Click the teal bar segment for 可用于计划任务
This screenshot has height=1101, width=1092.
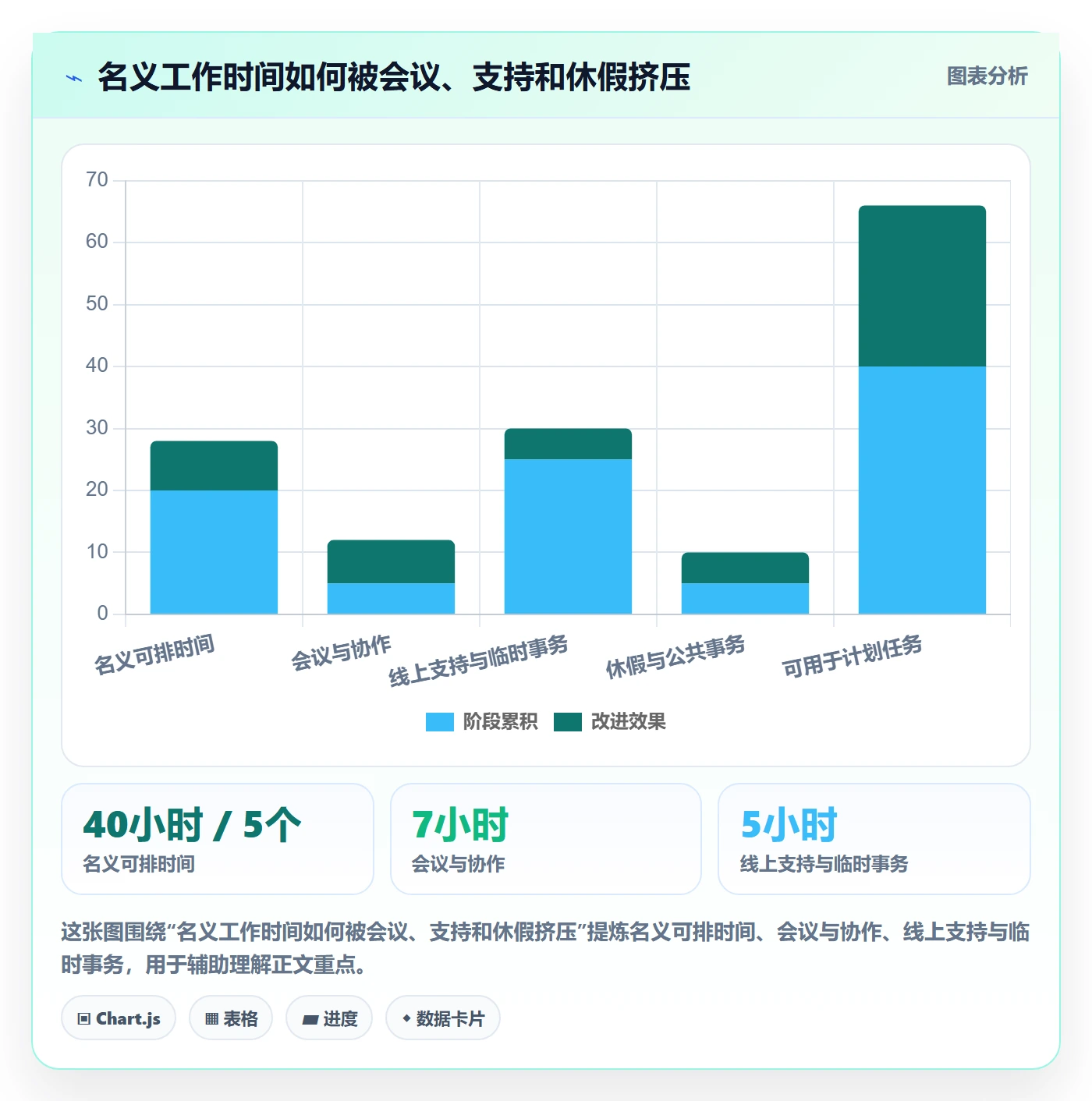[x=922, y=286]
